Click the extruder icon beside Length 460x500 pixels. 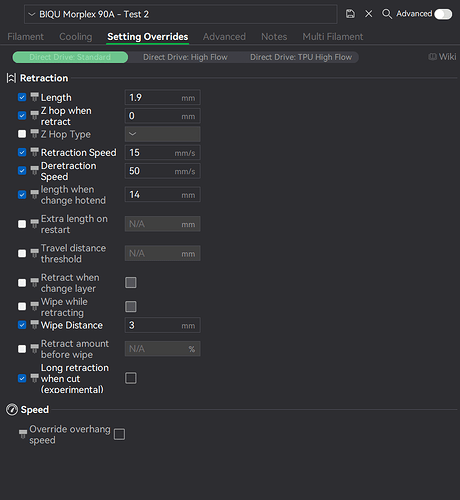tap(35, 97)
